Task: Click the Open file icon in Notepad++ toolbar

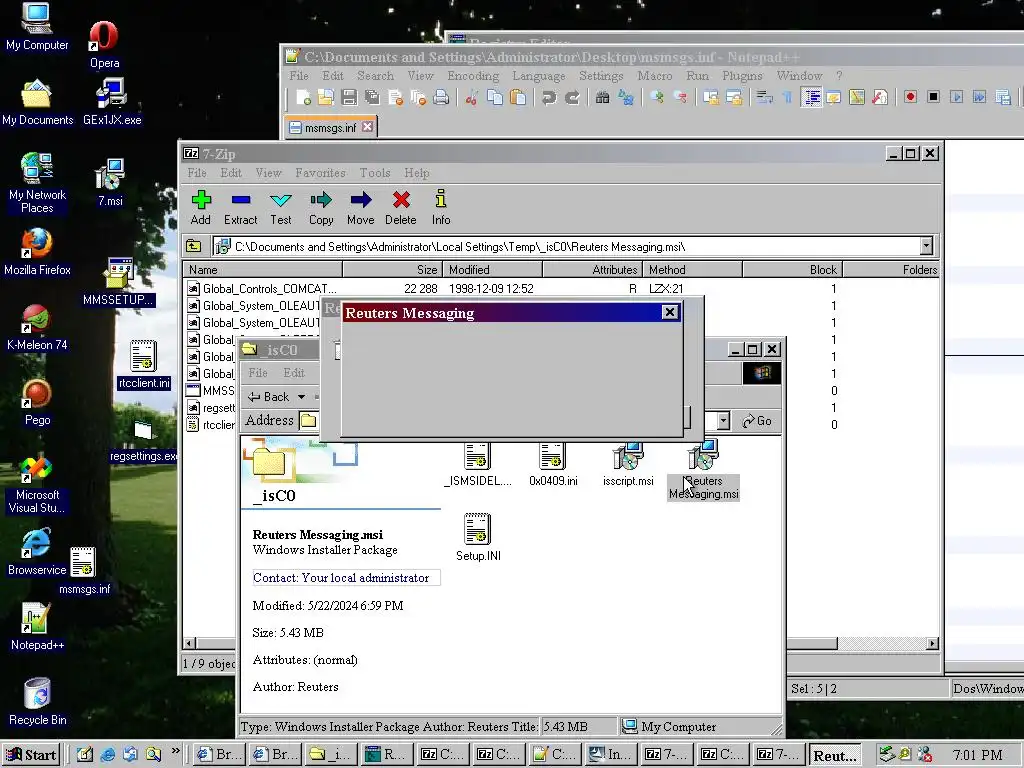Action: [x=325, y=98]
